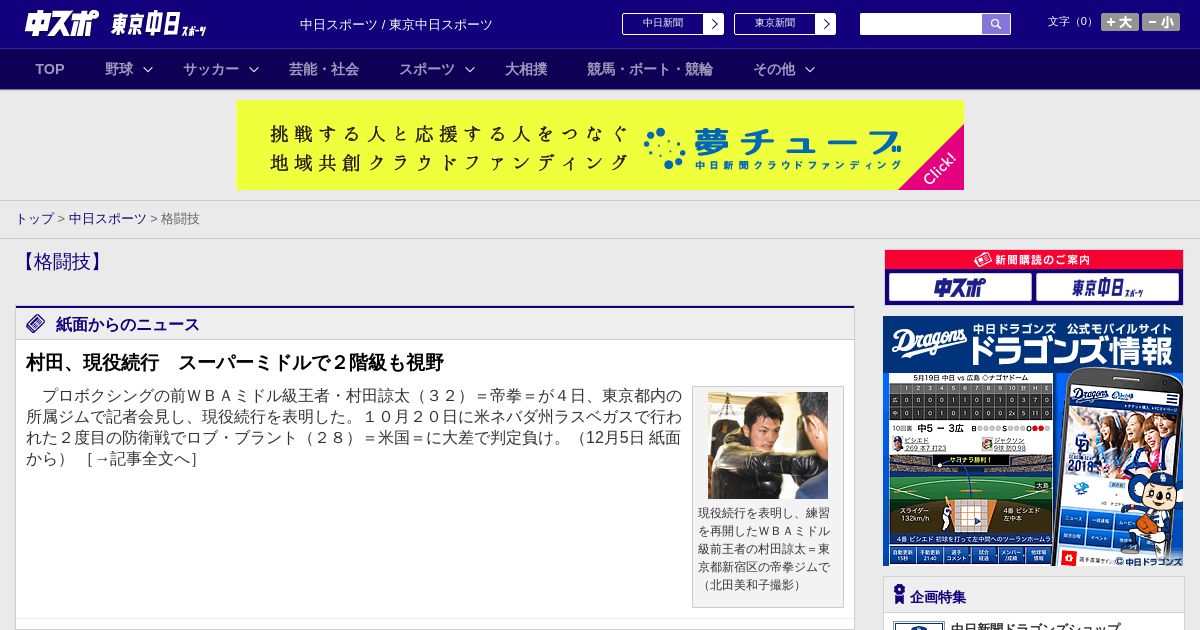1200x630 pixels.
Task: Focus the site search input field
Action: tap(921, 24)
